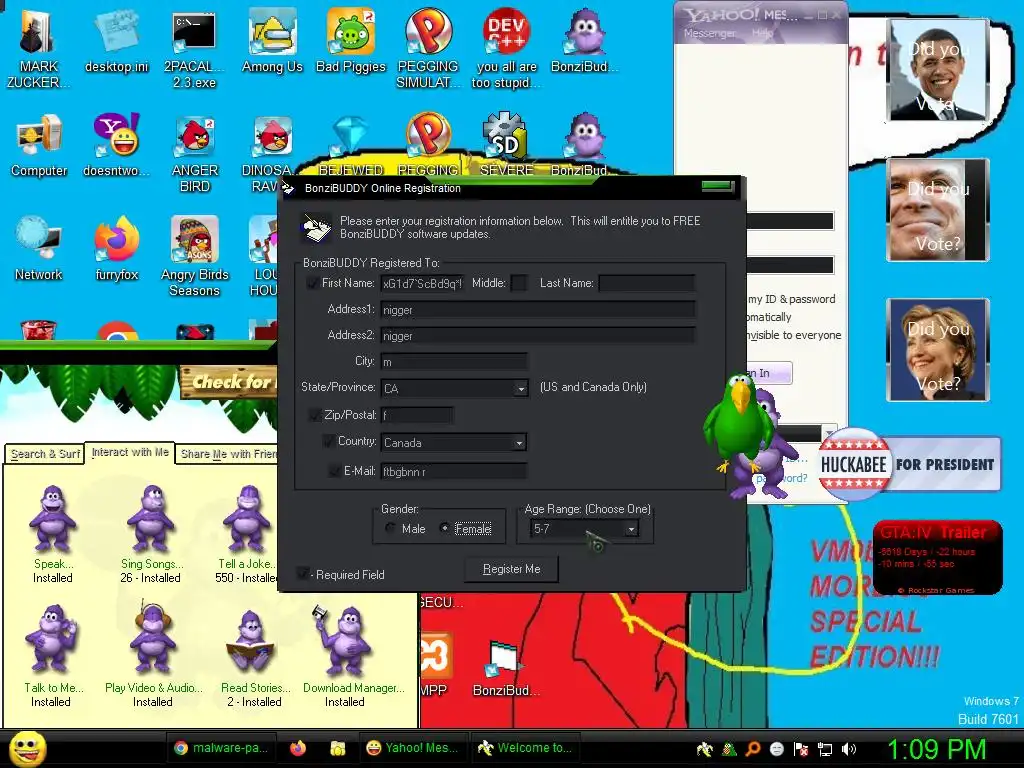
Task: Open the desktop.ini file icon
Action: click(116, 40)
